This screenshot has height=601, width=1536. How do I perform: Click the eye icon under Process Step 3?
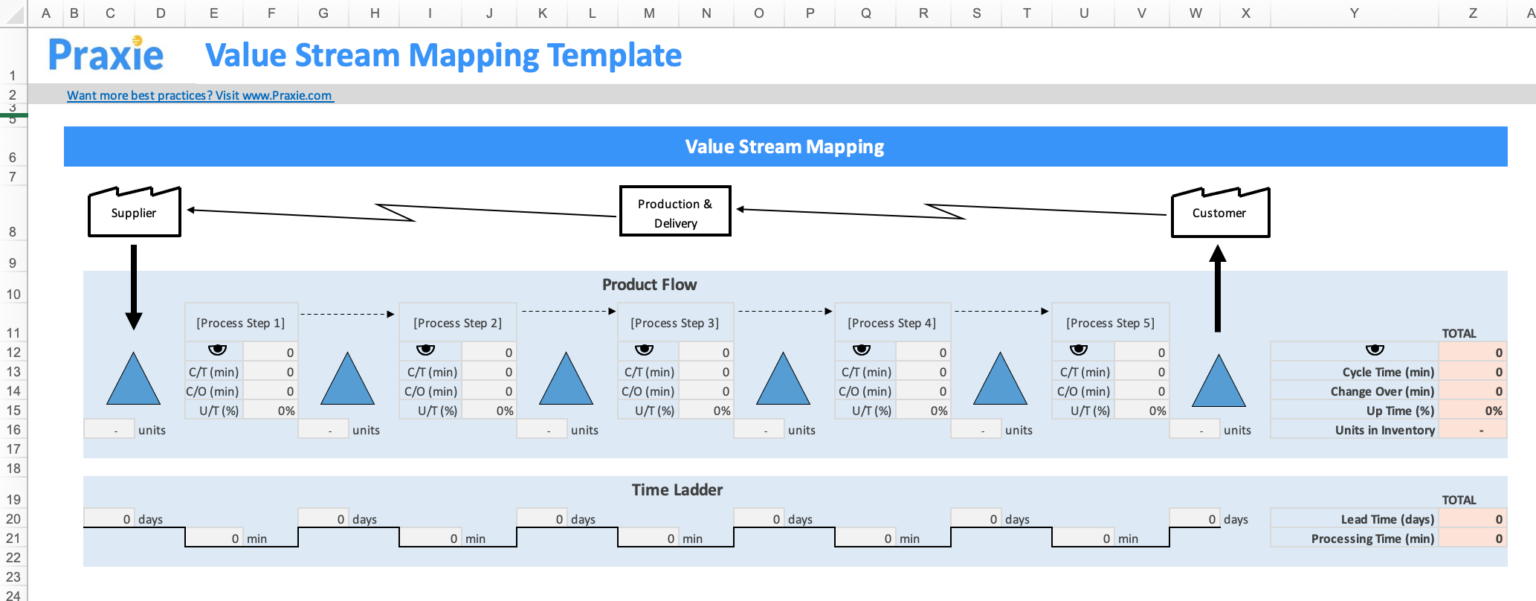644,350
